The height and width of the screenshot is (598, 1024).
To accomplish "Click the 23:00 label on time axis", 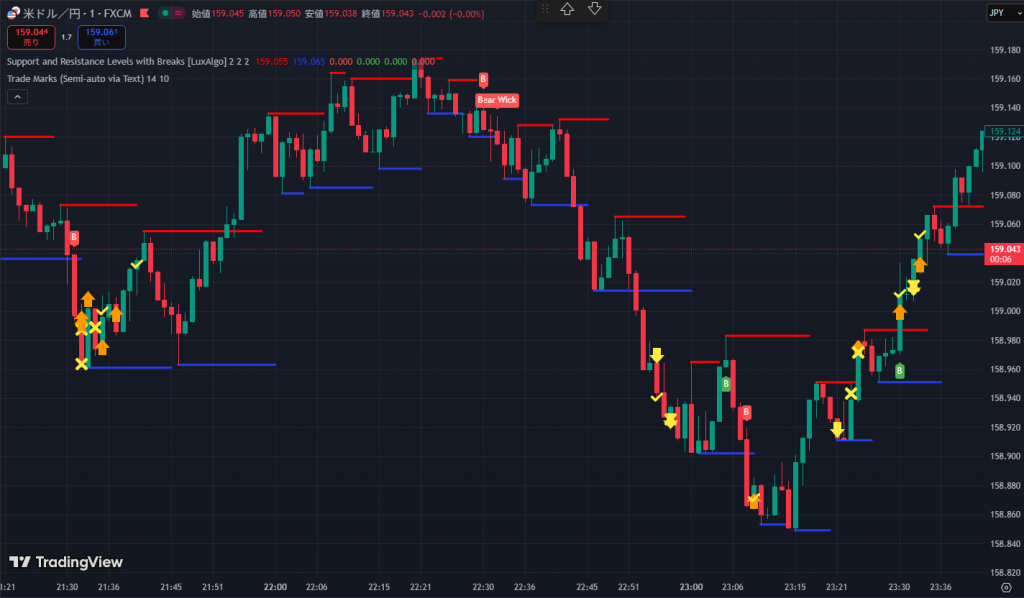I will [x=691, y=587].
